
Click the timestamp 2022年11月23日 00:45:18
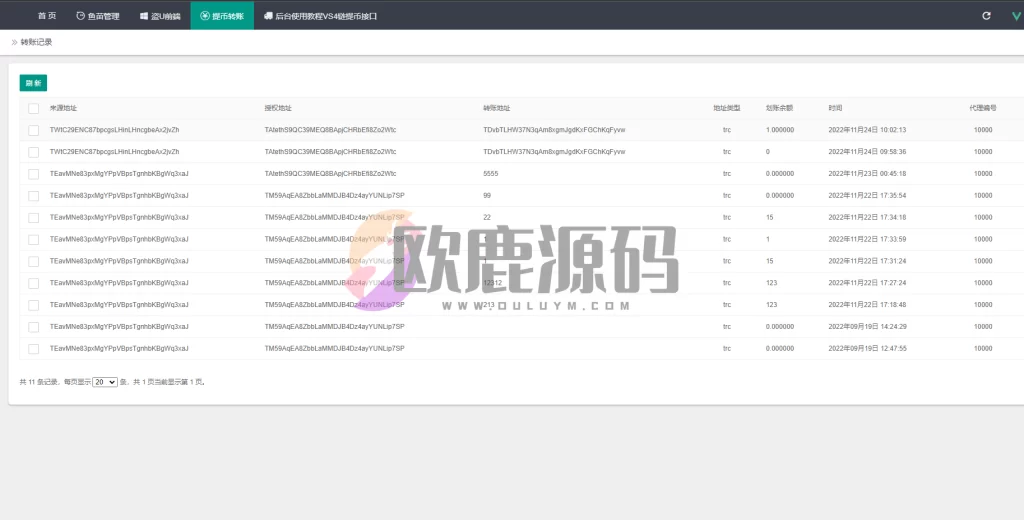pos(867,174)
